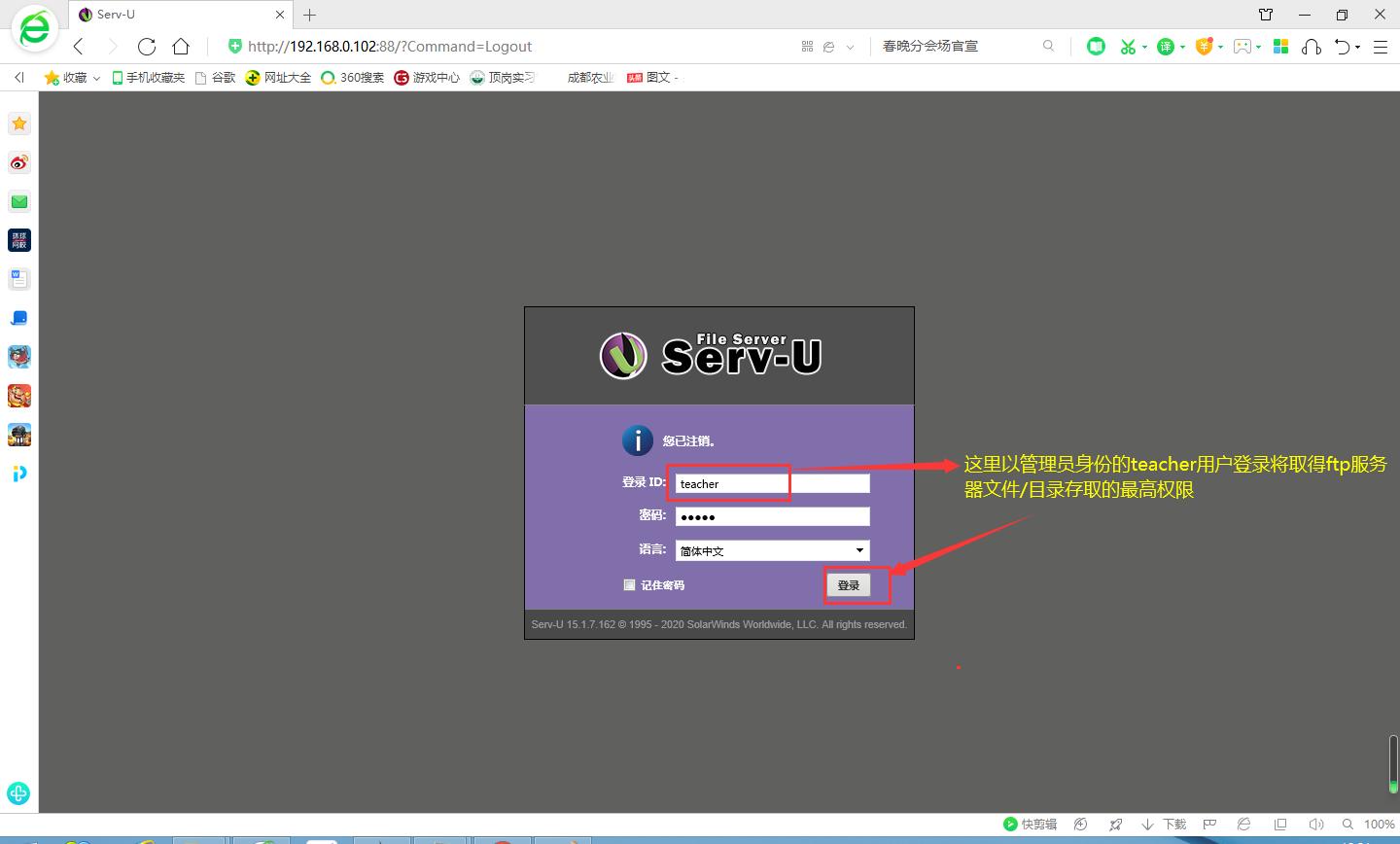Screen dimensions: 1400x844
Task: Tick the 记住密码 checkbox
Action: coord(629,584)
